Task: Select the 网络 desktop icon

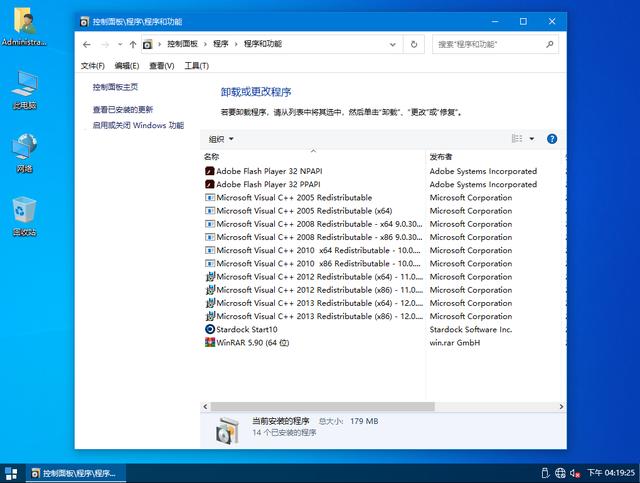Action: [24, 147]
